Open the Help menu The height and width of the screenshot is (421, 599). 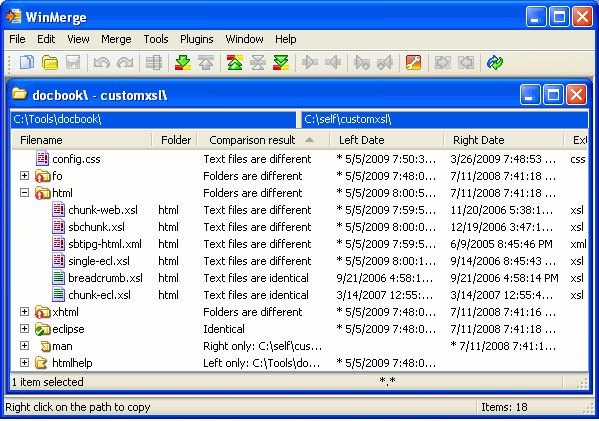[286, 39]
